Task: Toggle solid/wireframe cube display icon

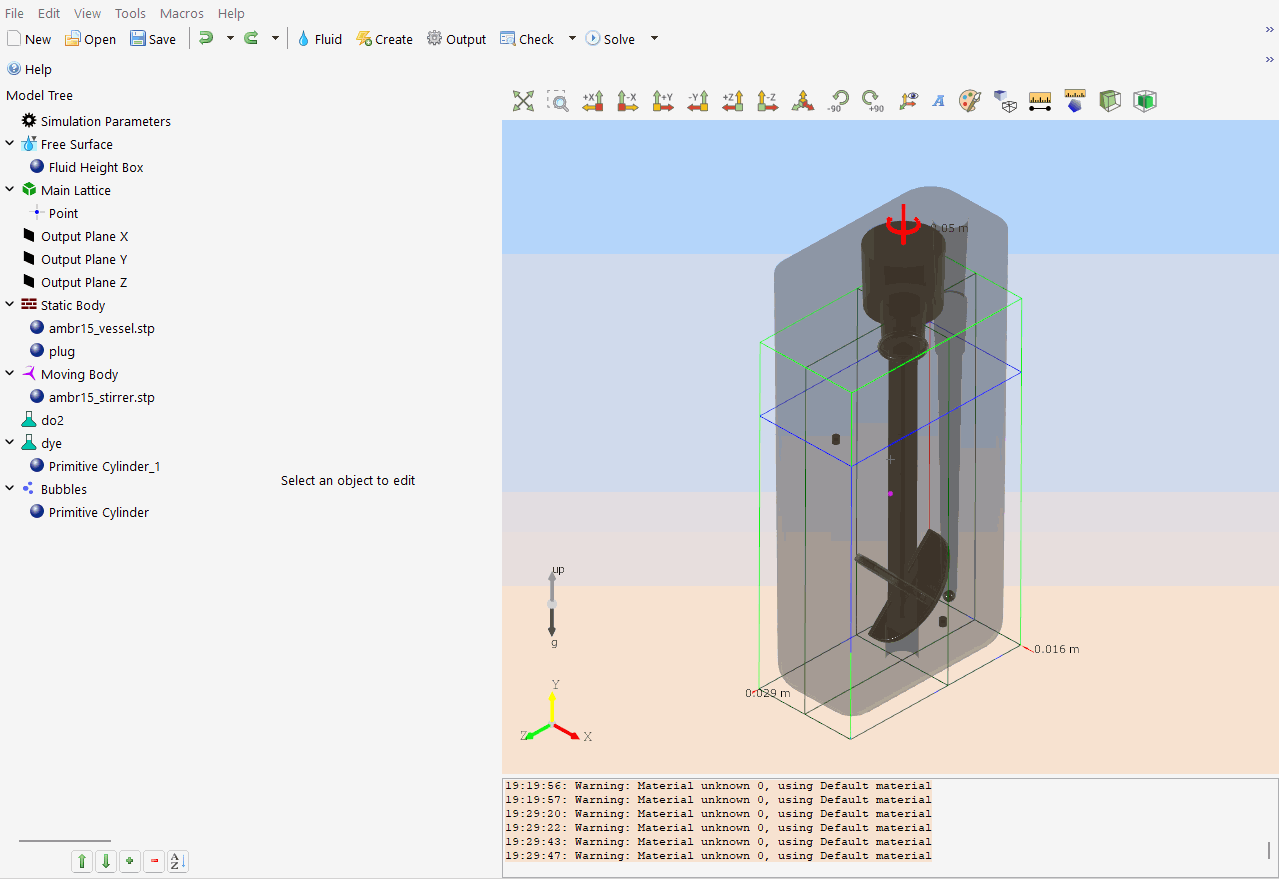Action: coord(1005,100)
